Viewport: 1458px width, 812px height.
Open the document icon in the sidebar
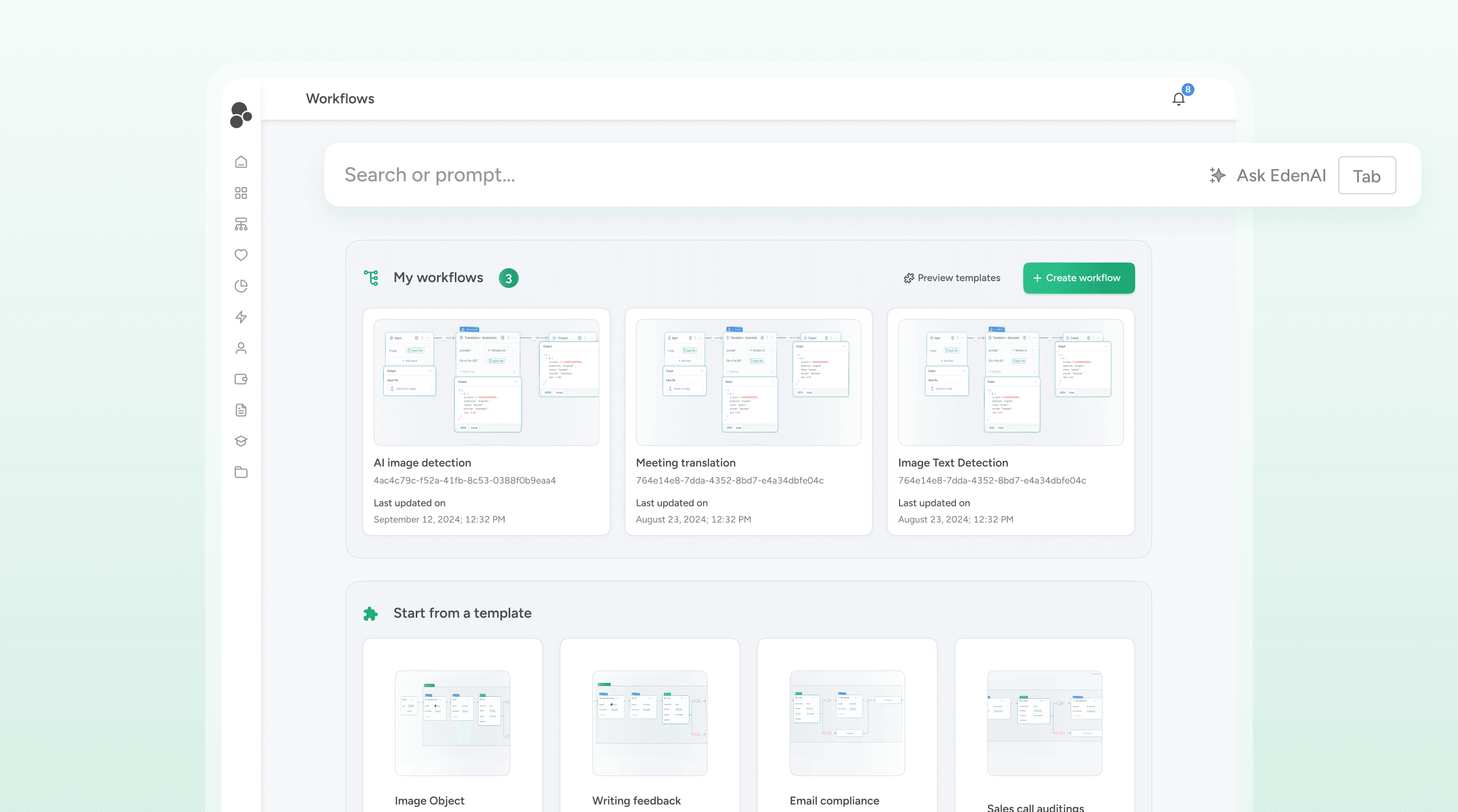coord(241,410)
